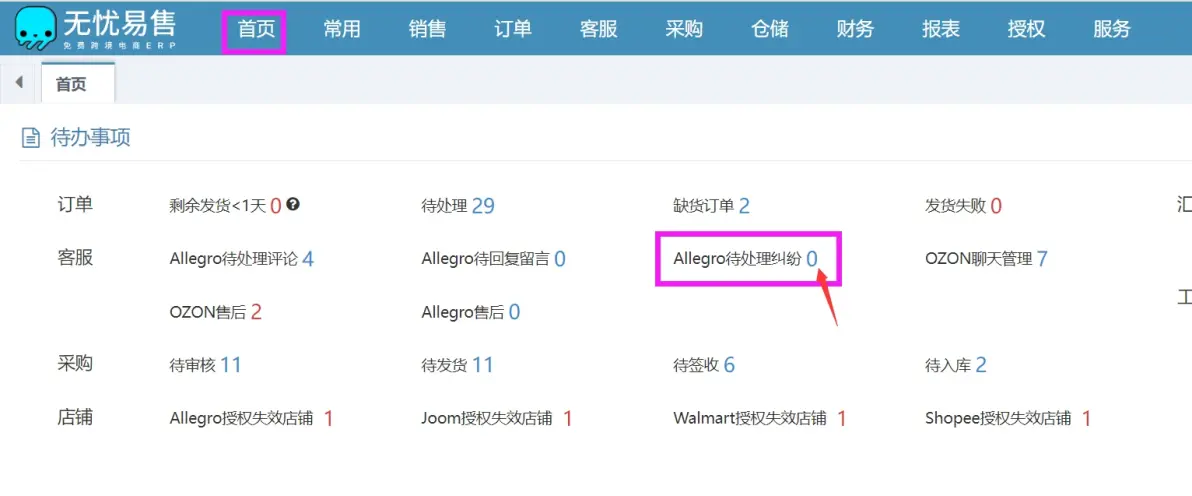Open the 销售 menu
The height and width of the screenshot is (496, 1192).
click(x=427, y=30)
